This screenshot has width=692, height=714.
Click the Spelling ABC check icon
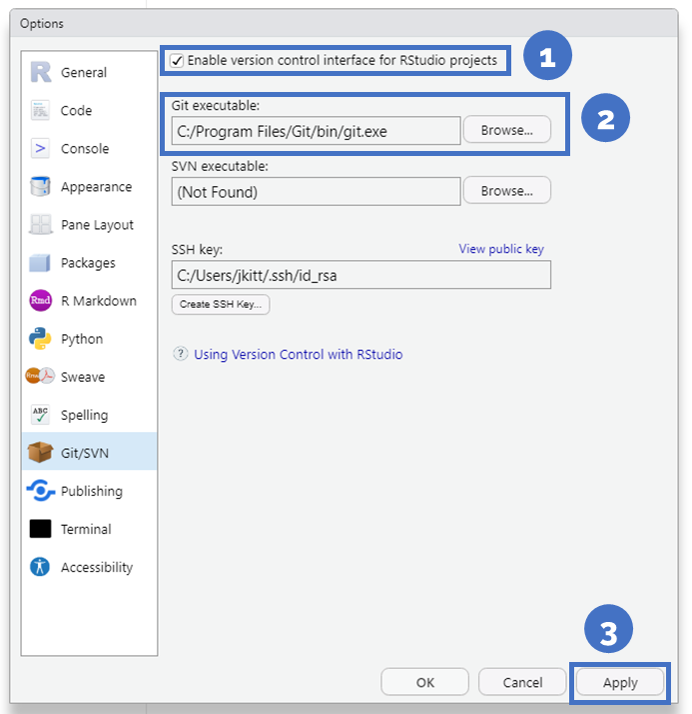40,415
